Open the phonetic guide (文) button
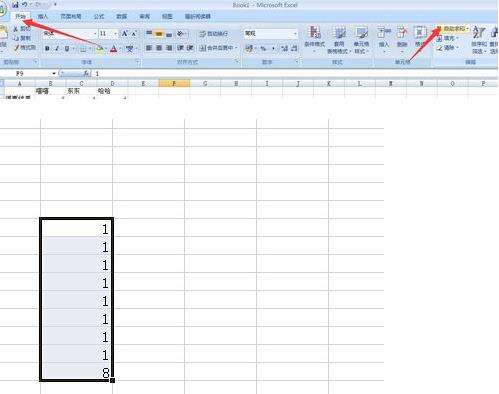The height and width of the screenshot is (394, 499). [x=129, y=49]
